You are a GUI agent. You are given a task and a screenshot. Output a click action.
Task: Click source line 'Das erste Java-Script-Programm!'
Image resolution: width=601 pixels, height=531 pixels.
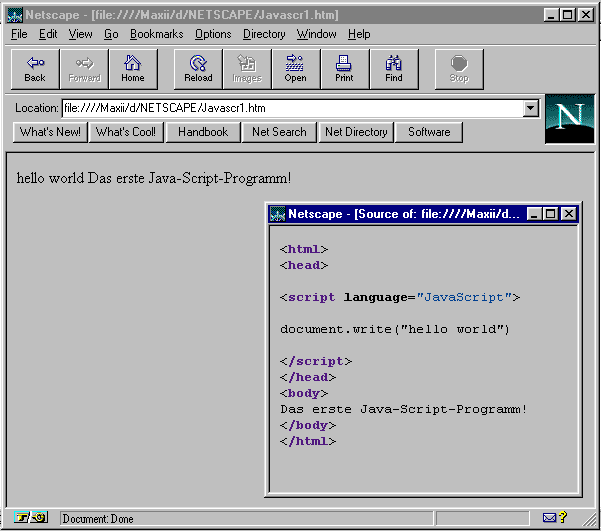coord(404,409)
